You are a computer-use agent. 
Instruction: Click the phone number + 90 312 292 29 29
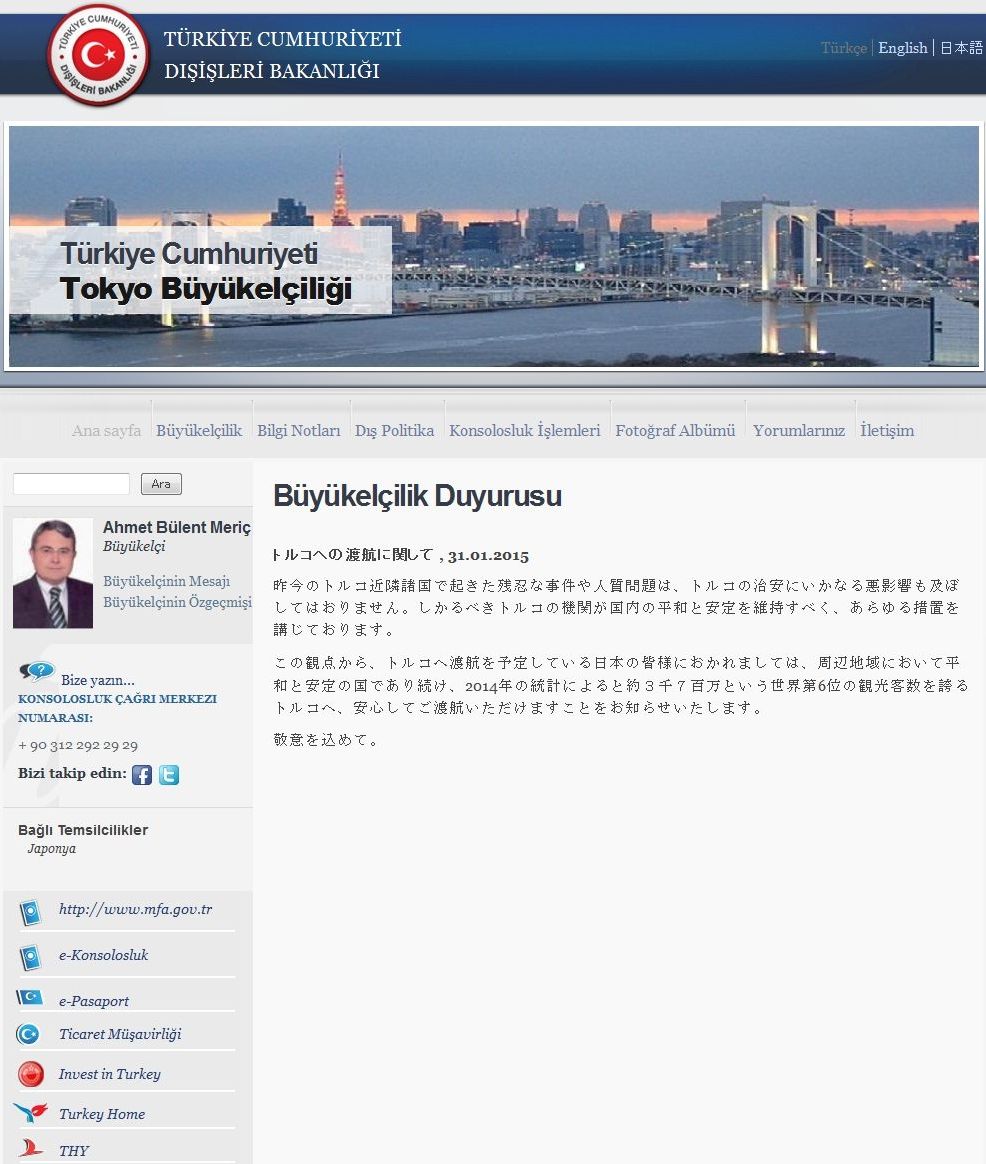78,745
